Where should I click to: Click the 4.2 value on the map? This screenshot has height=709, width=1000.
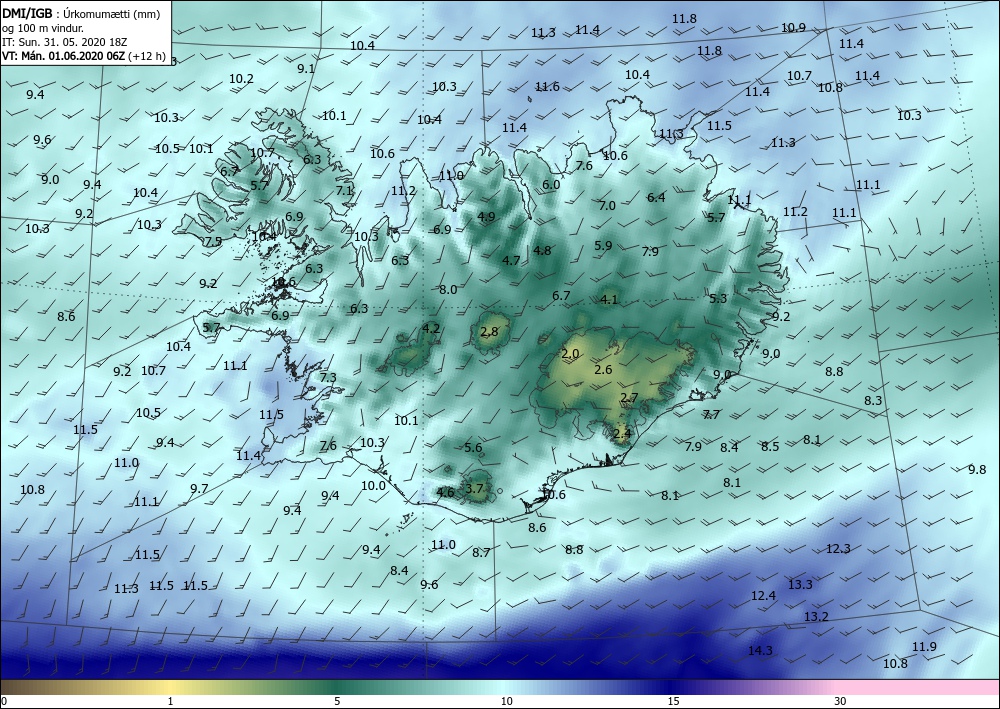[x=431, y=328]
